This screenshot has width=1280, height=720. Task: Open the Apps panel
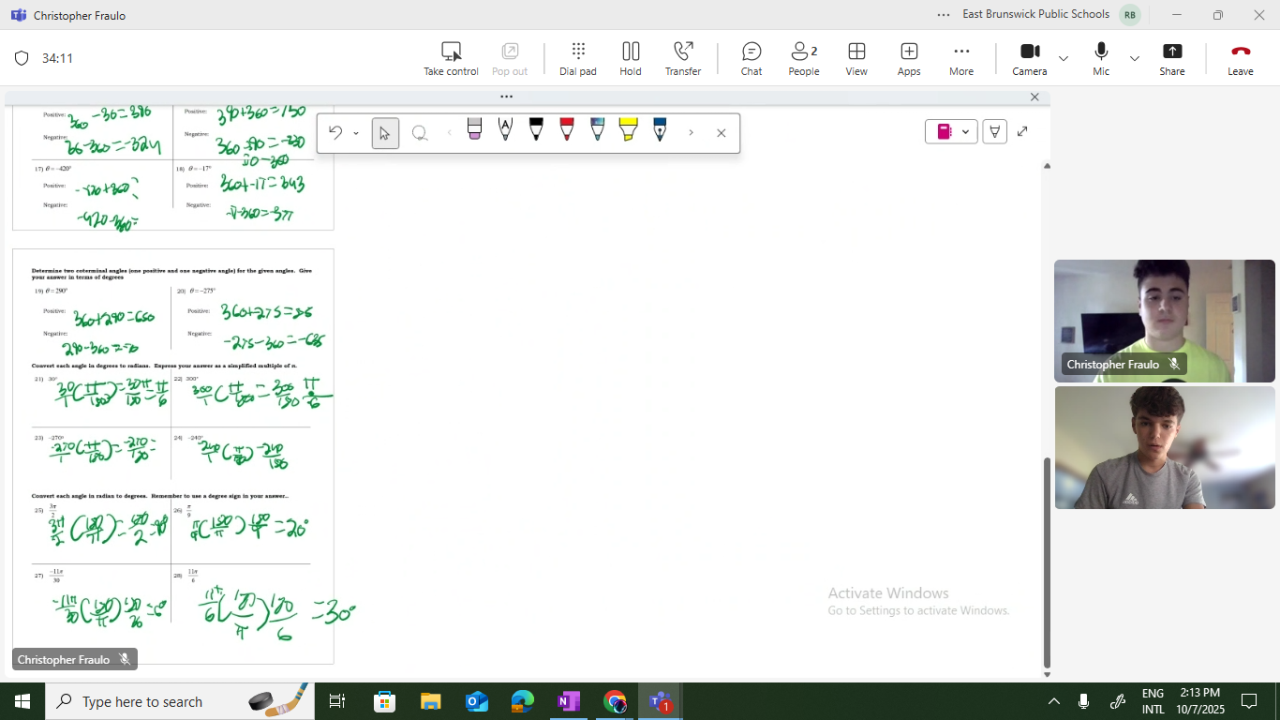click(x=909, y=59)
